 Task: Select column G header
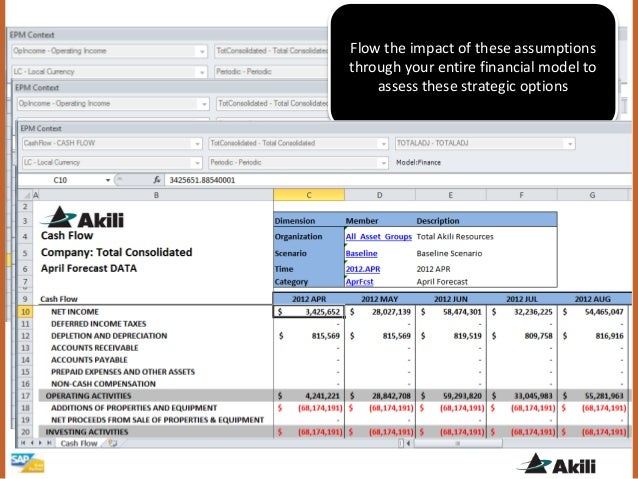pos(592,195)
